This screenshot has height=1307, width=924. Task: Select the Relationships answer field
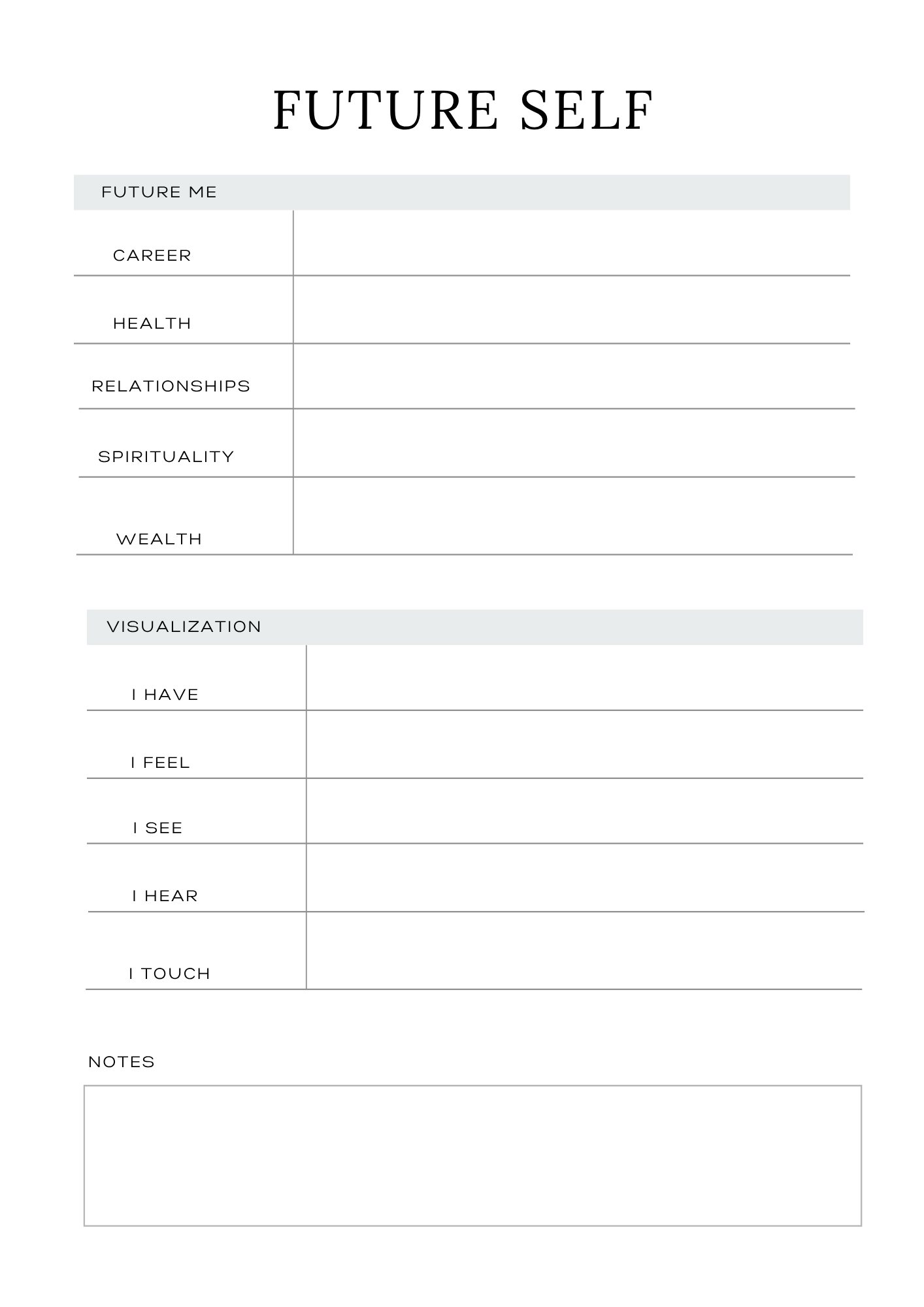click(574, 376)
